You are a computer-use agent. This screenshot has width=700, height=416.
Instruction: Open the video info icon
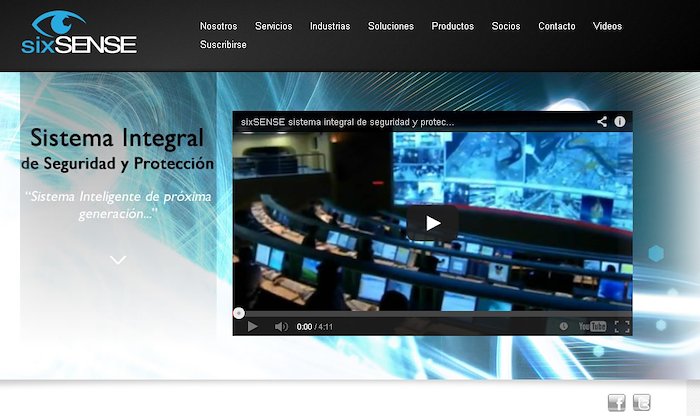(x=620, y=121)
